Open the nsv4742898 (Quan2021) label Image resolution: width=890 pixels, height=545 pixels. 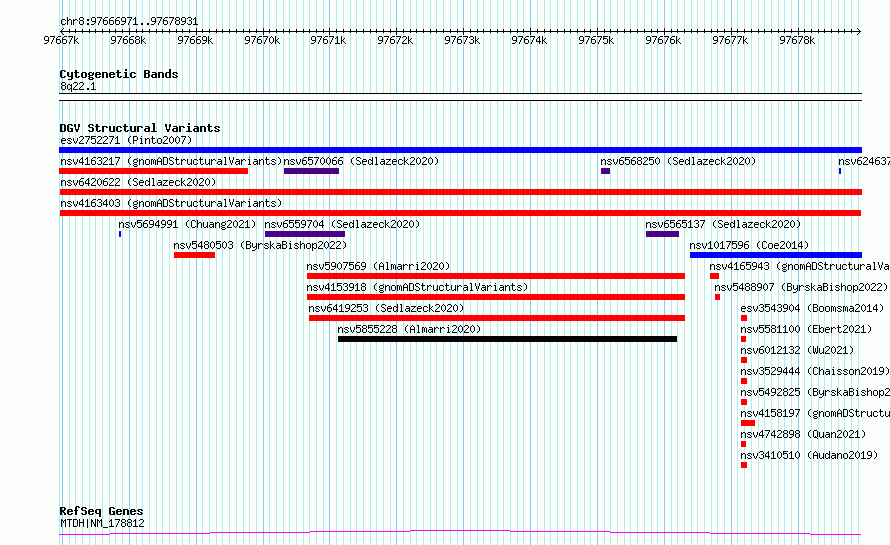tap(804, 434)
